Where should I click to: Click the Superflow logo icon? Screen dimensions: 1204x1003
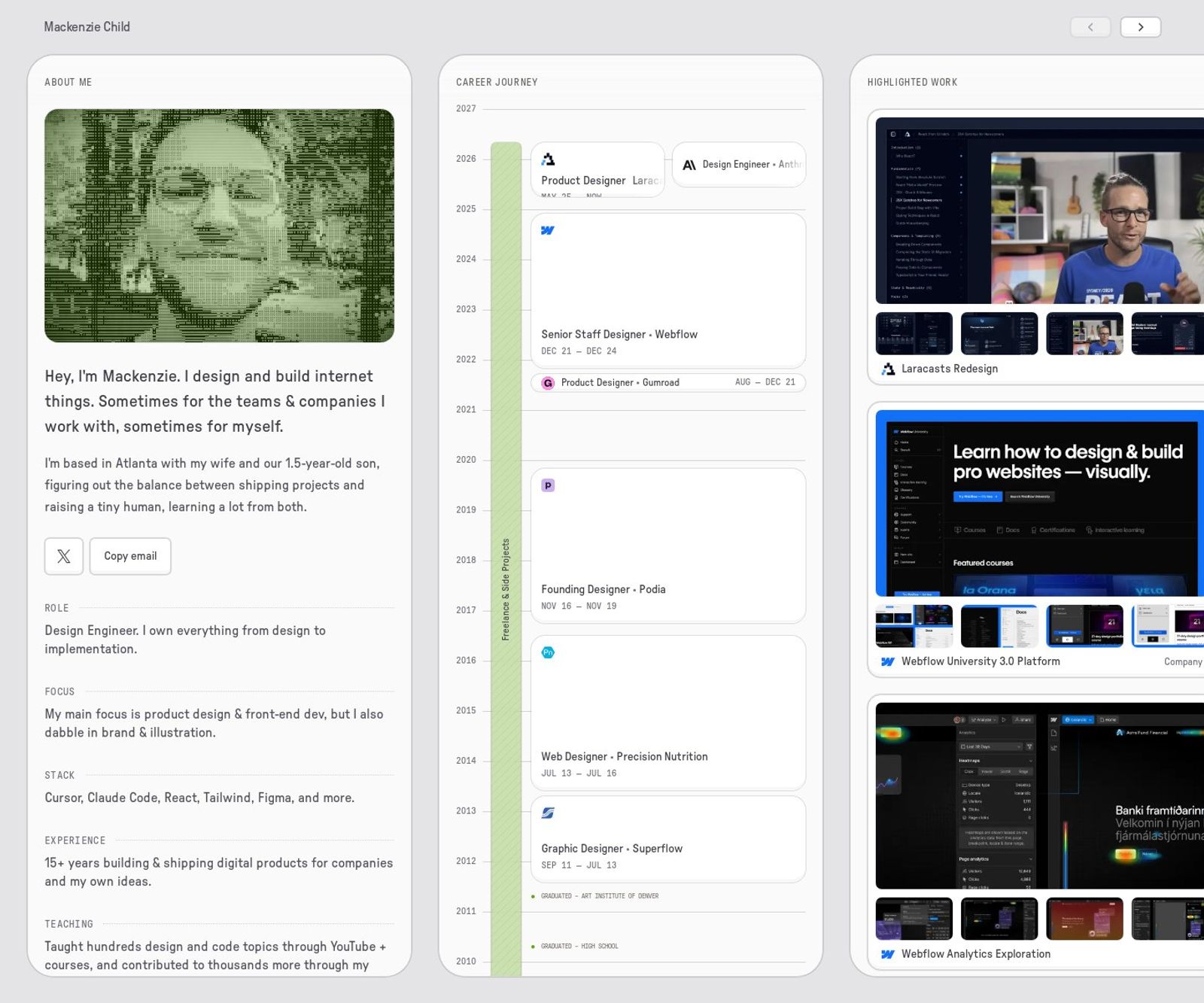coord(548,813)
